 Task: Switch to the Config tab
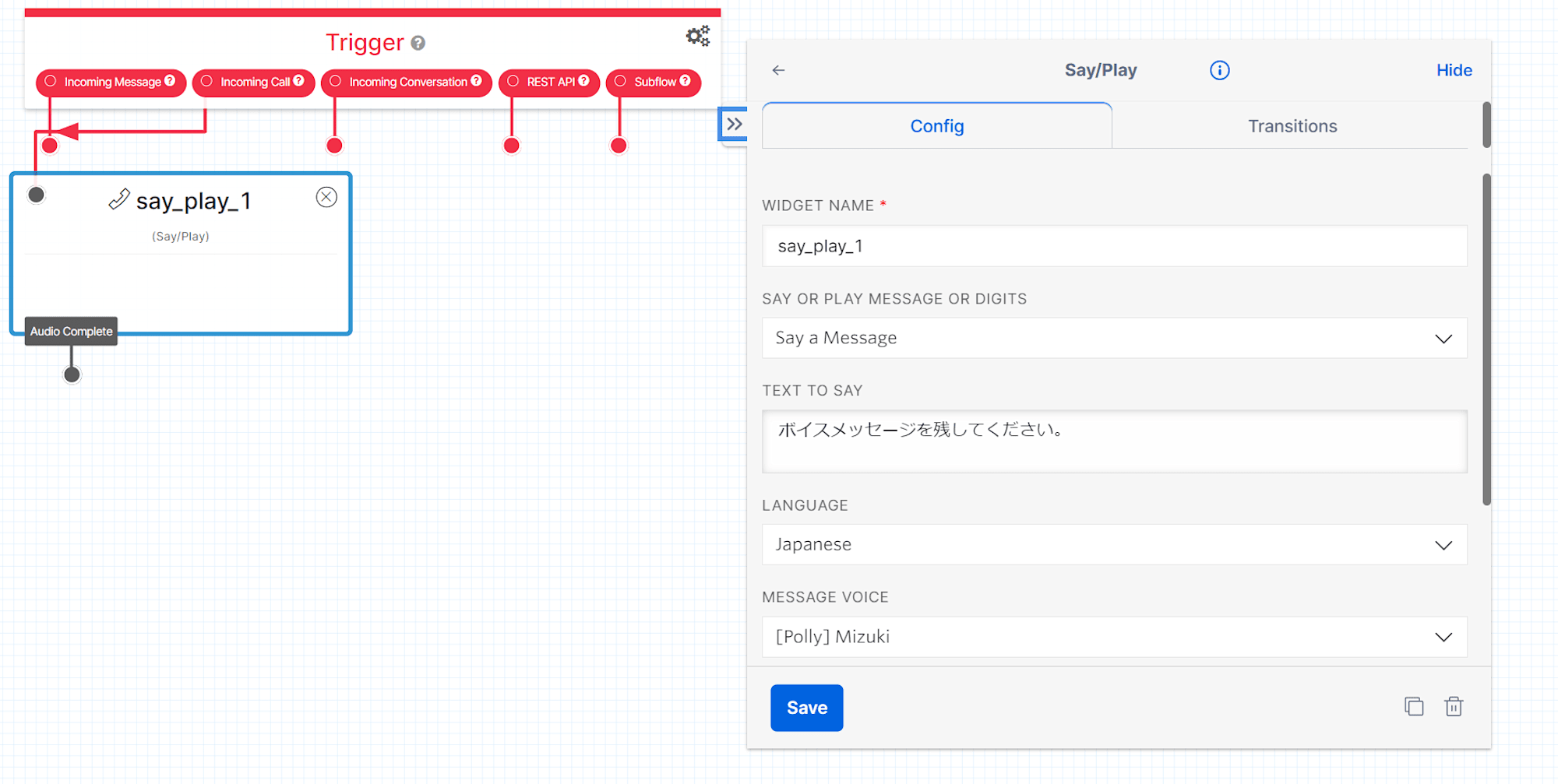(x=936, y=125)
